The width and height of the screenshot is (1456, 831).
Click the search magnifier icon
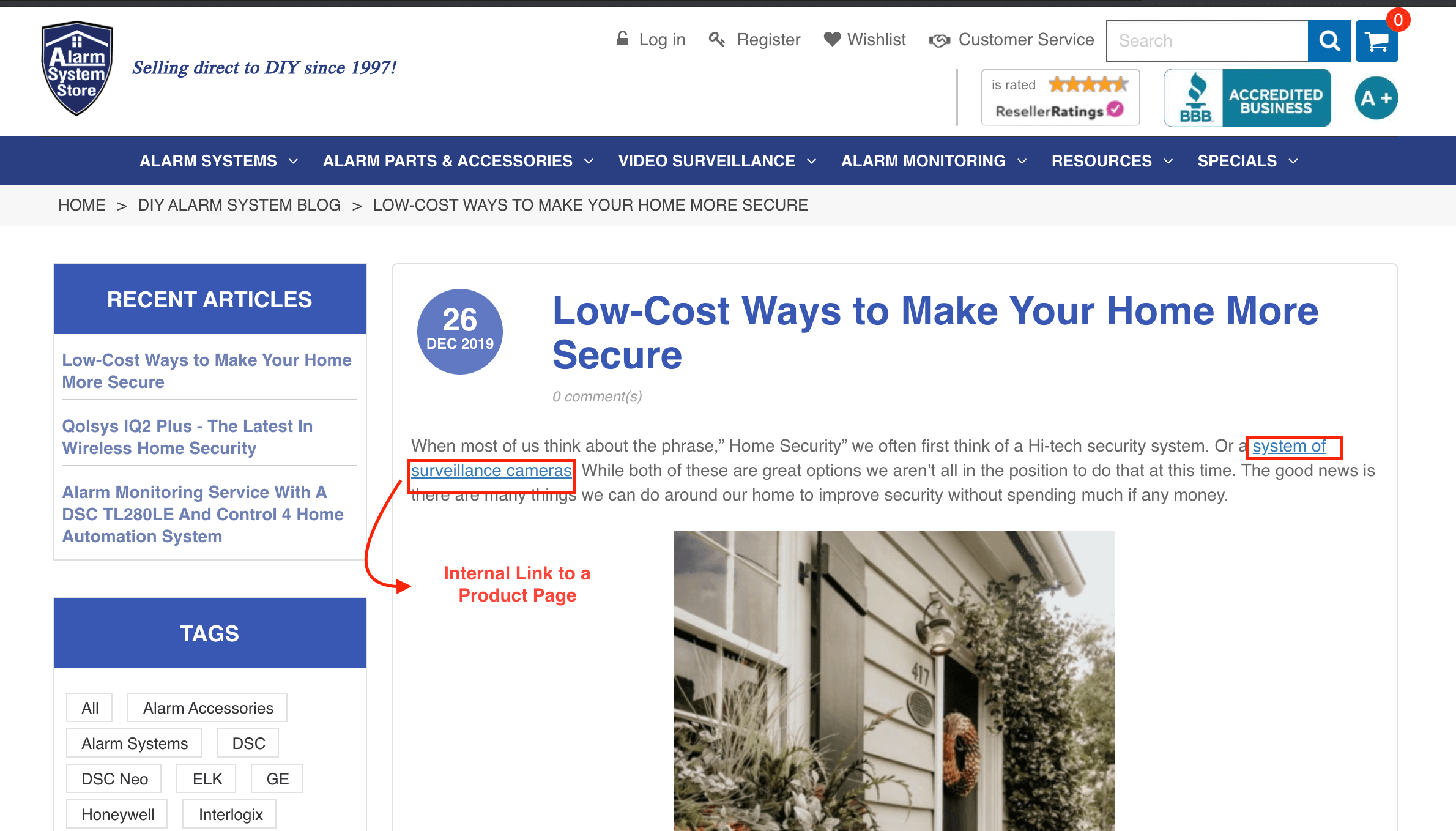click(x=1329, y=41)
